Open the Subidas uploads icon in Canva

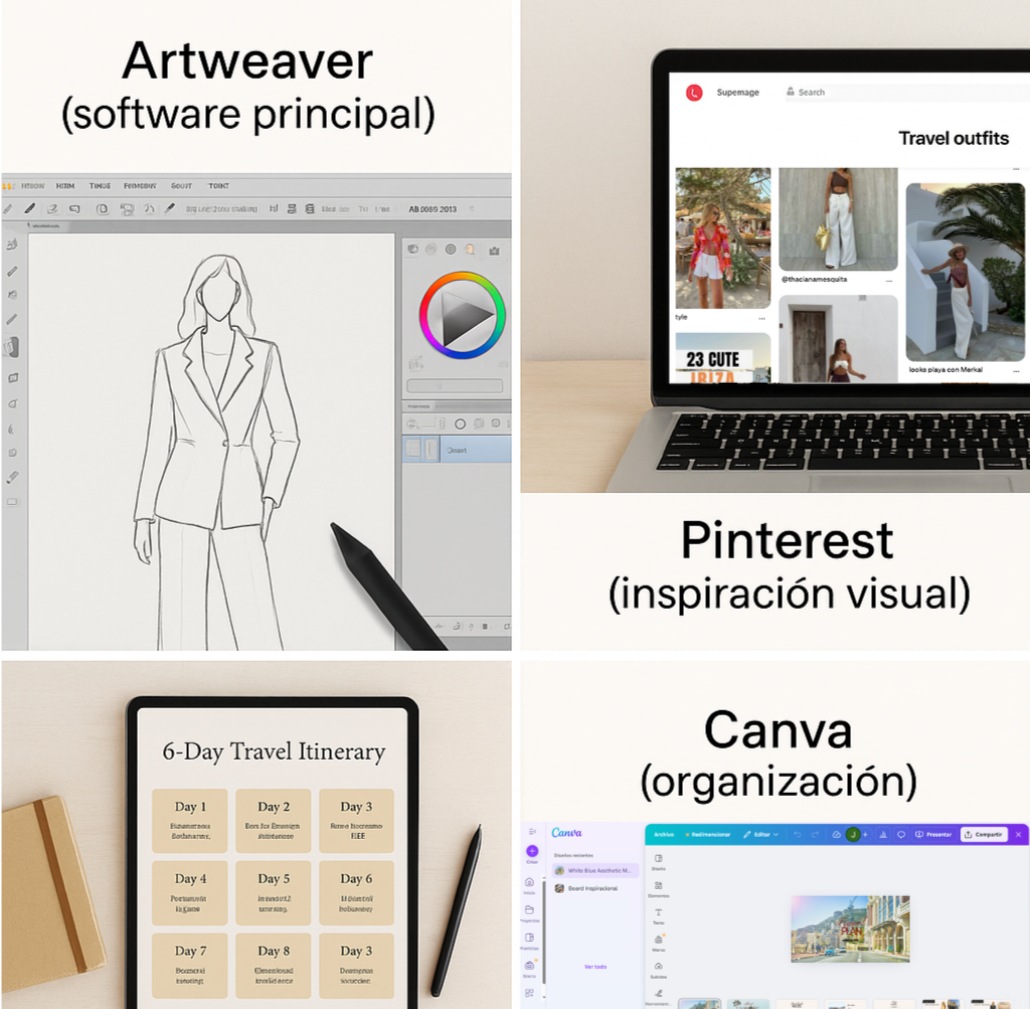[x=658, y=966]
